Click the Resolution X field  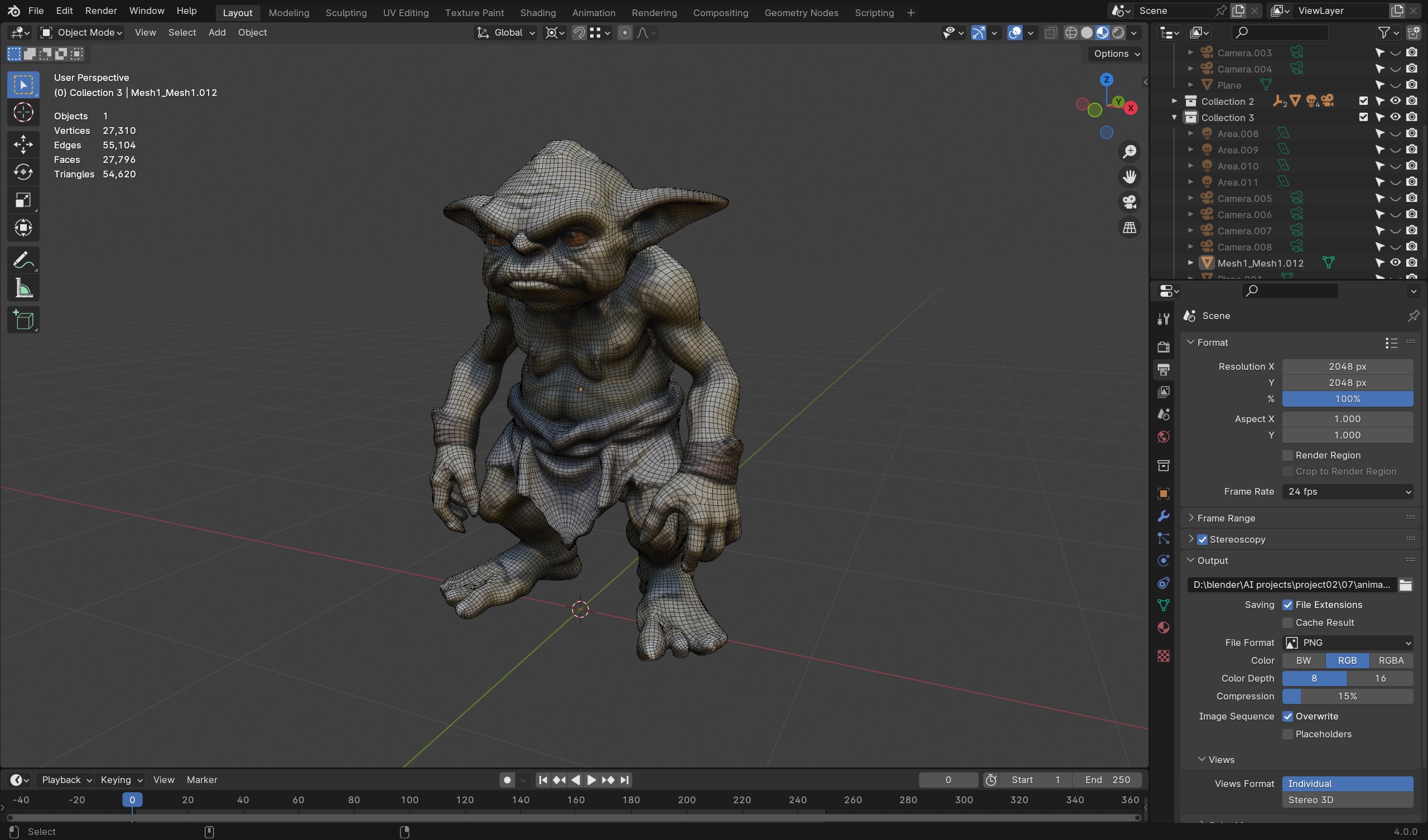[x=1348, y=366]
